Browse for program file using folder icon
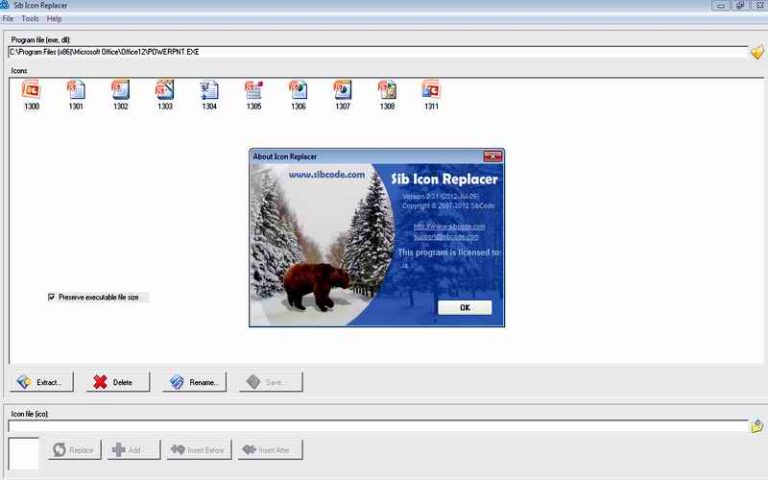768x480 pixels. (x=757, y=52)
